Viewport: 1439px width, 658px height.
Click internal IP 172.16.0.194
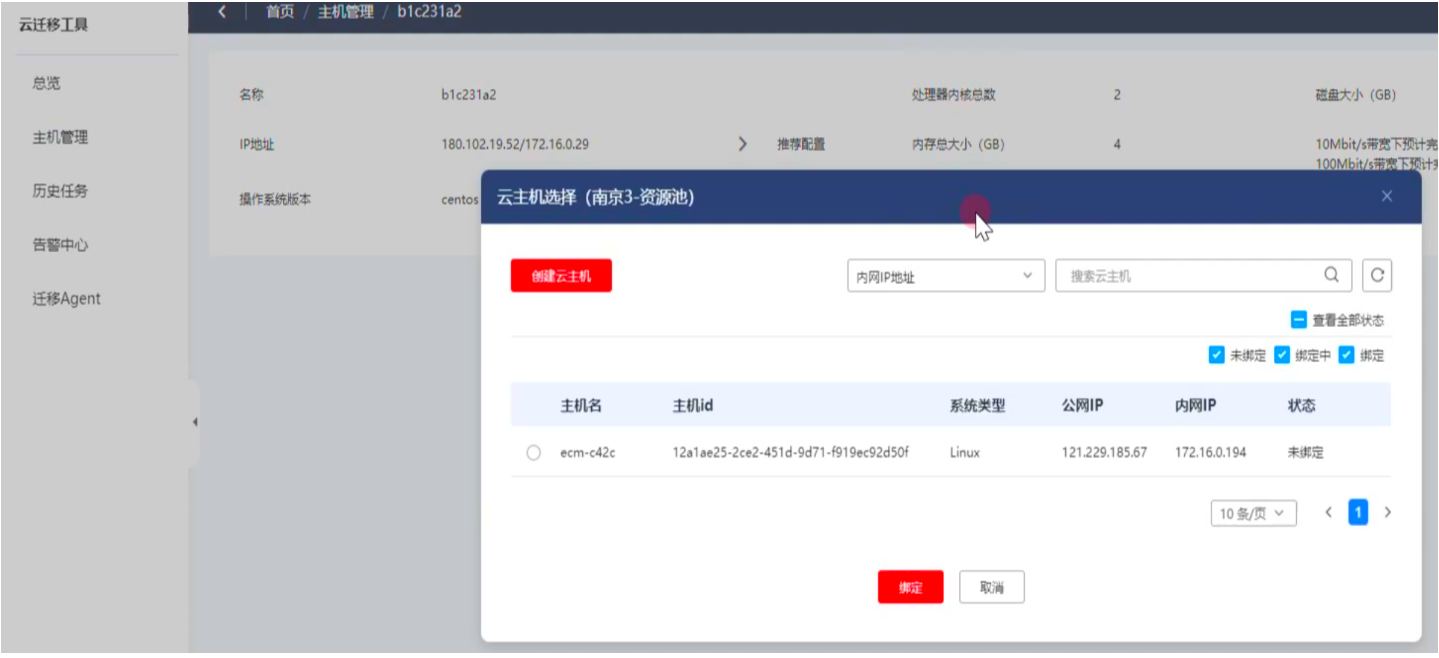pyautogui.click(x=1210, y=453)
